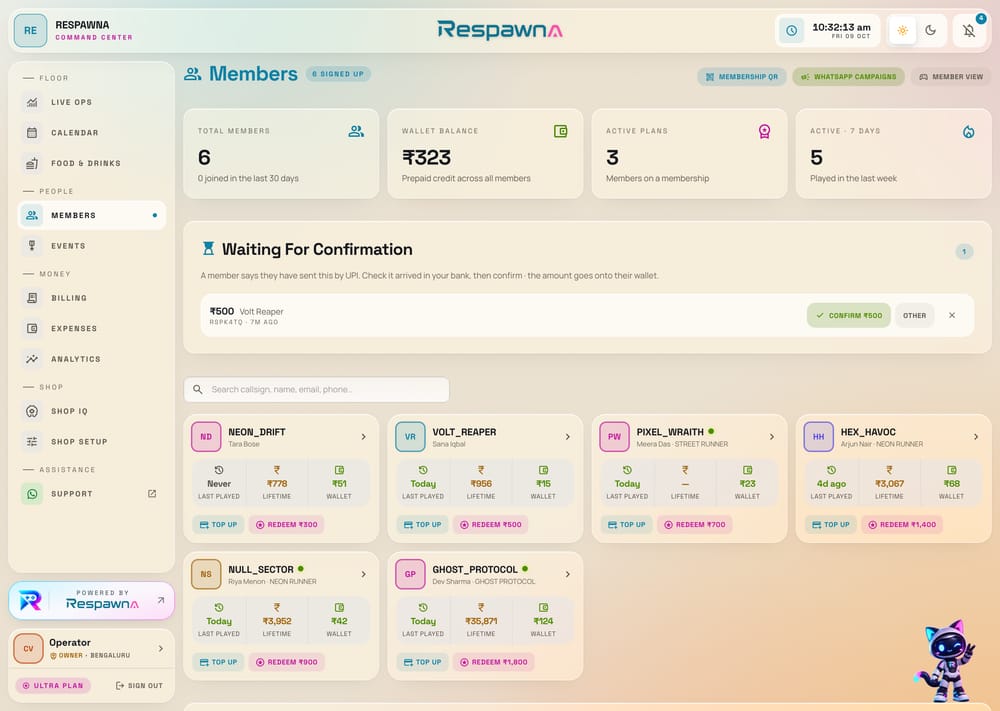This screenshot has height=711, width=1000.
Task: Redeem ₹500 for VOLT_REAPER
Action: (x=490, y=525)
